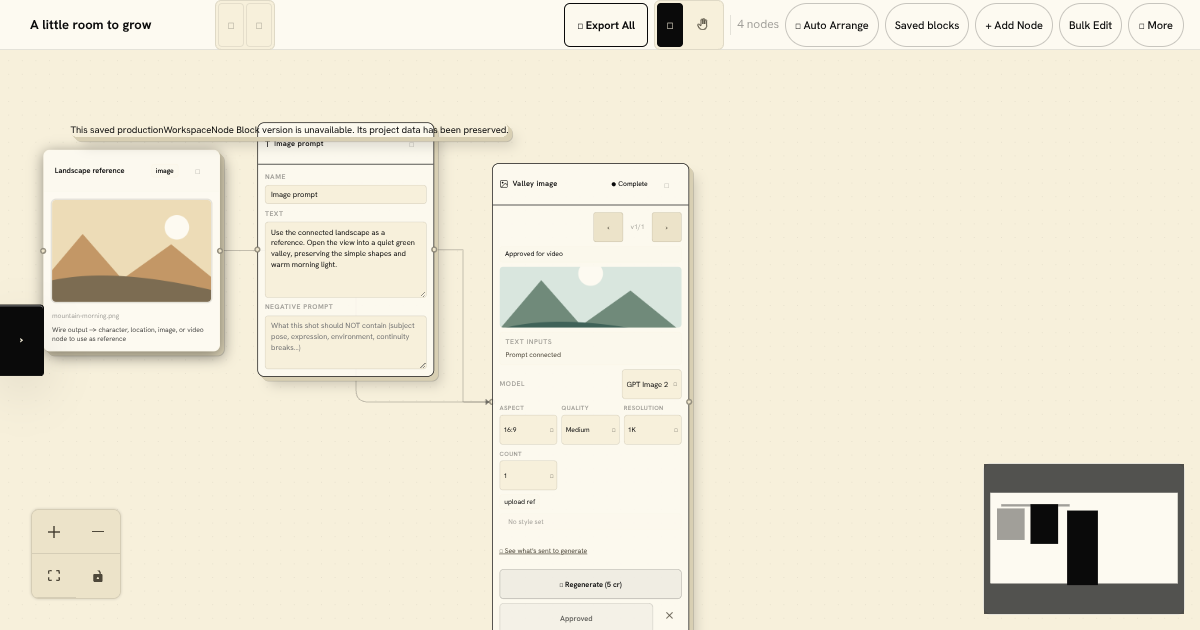Click the second undo/redo toolbar button
The height and width of the screenshot is (630, 1200).
[x=259, y=25]
